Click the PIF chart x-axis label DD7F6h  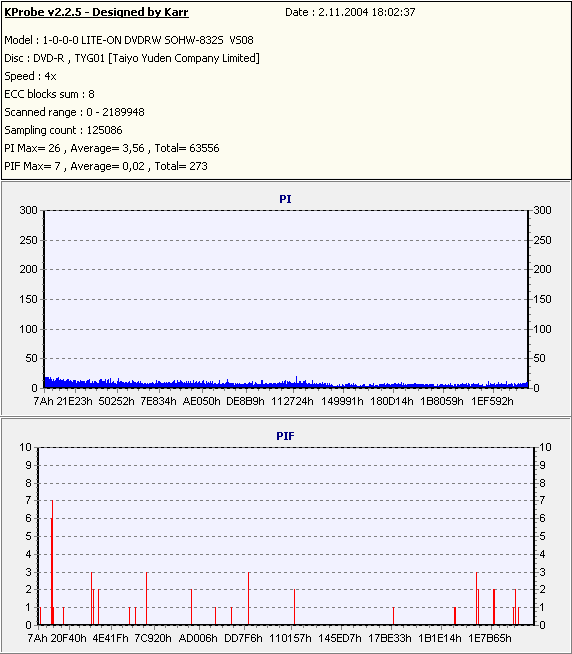pos(243,638)
